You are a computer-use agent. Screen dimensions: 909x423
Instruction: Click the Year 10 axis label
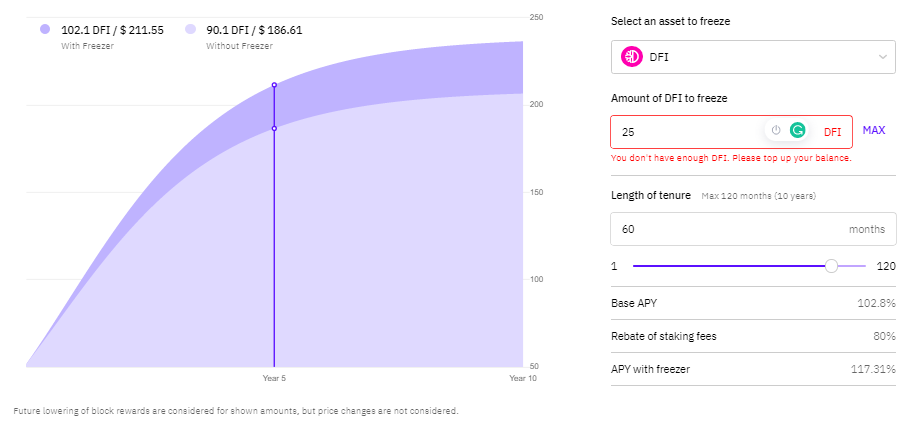pos(524,378)
